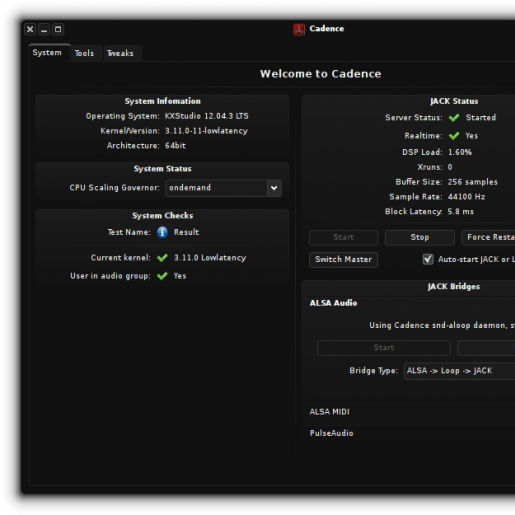The height and width of the screenshot is (515, 515).
Task: Open the Bridge Type combo box
Action: click(x=459, y=371)
